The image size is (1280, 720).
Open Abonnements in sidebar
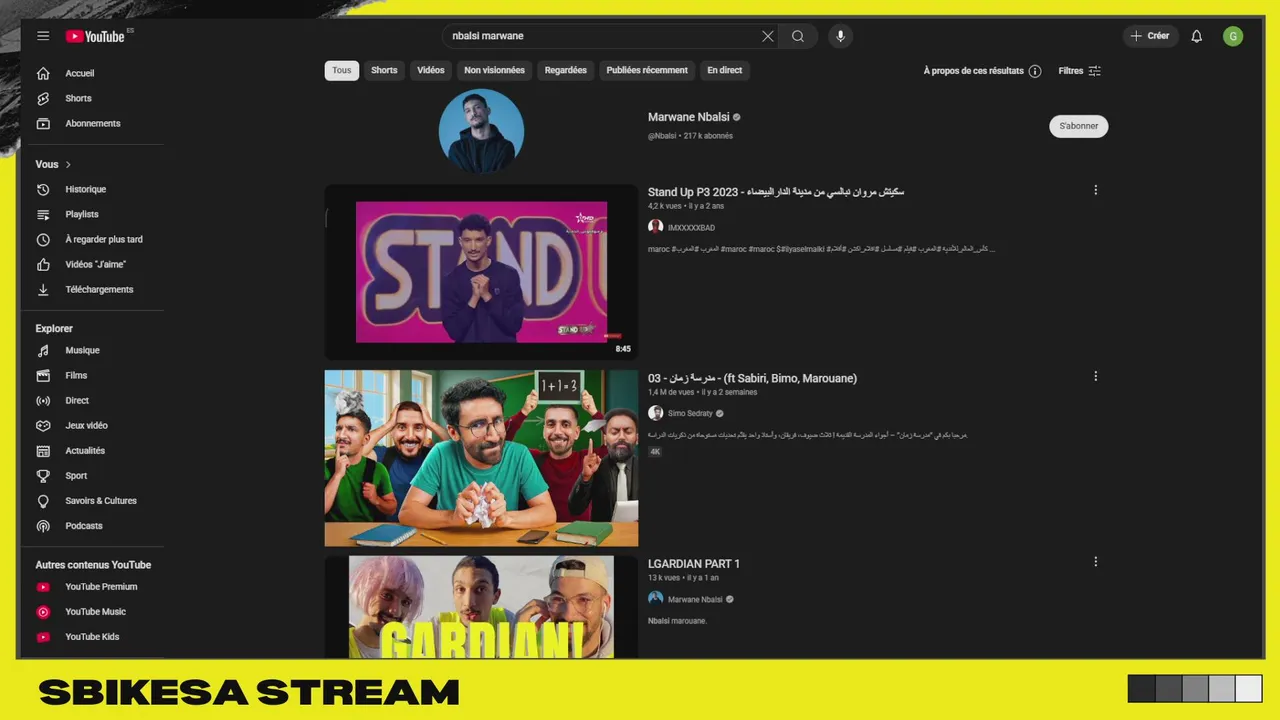[x=92, y=123]
